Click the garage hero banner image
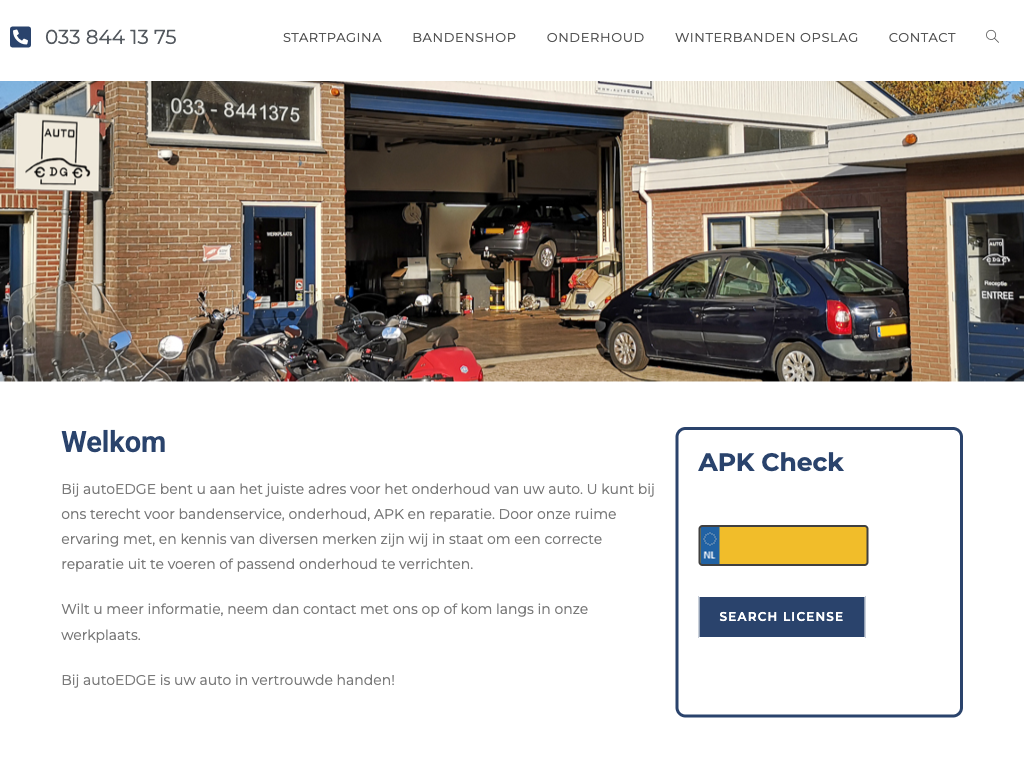Viewport: 1024px width, 768px height. pos(512,231)
